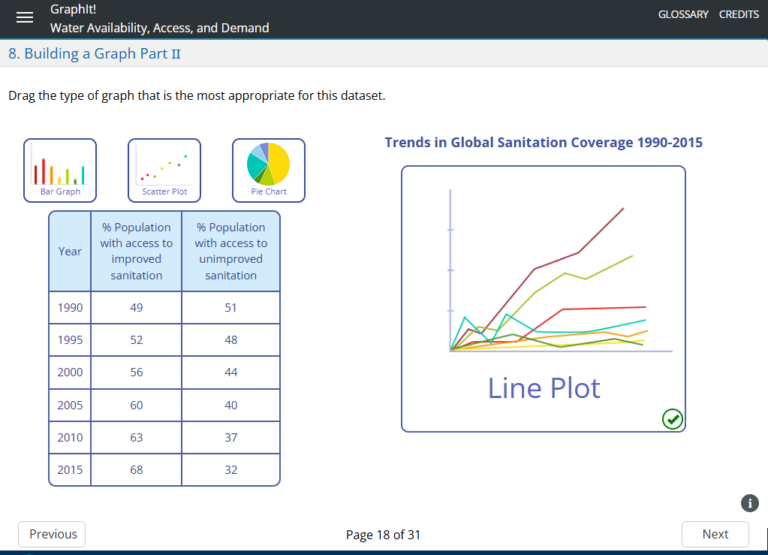The width and height of the screenshot is (768, 555).
Task: Select the 2000 year cell
Action: pos(70,372)
